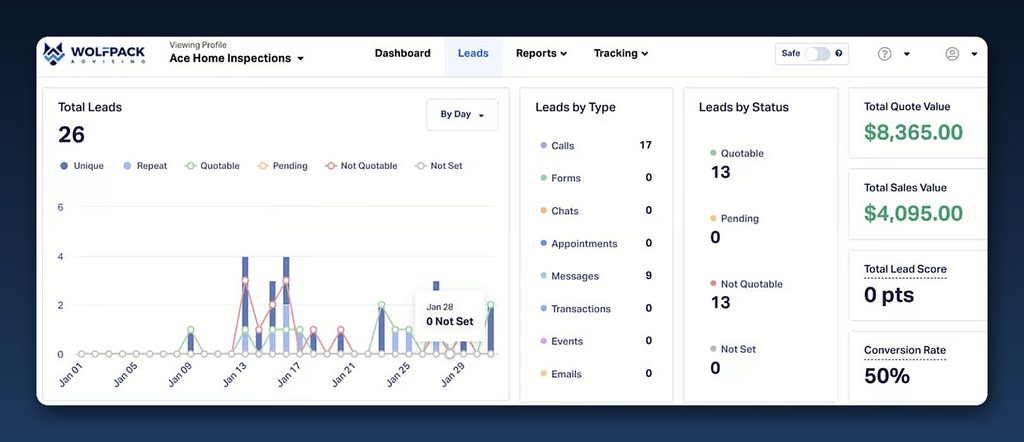Click the Calls count value 17
Viewport: 1024px width, 442px height.
coord(645,145)
